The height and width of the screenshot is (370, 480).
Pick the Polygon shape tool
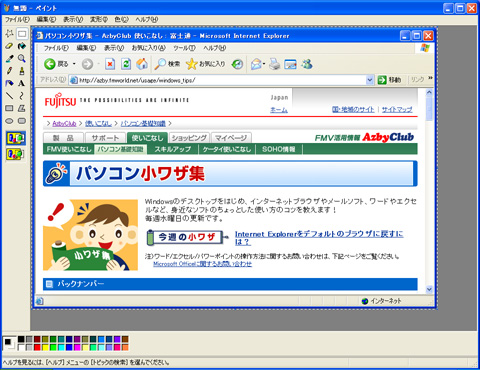point(22,108)
